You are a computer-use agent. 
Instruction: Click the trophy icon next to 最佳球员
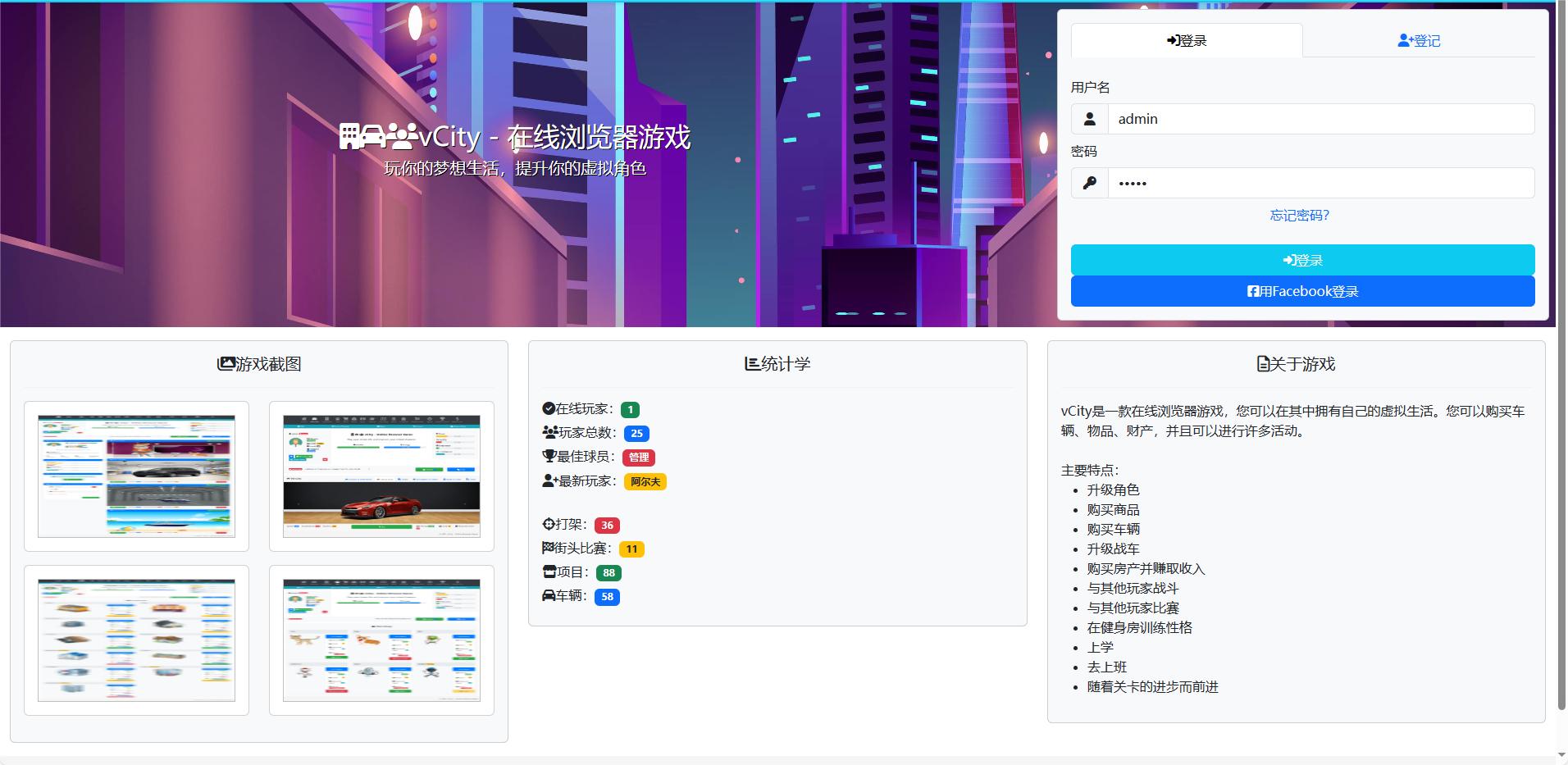(549, 457)
